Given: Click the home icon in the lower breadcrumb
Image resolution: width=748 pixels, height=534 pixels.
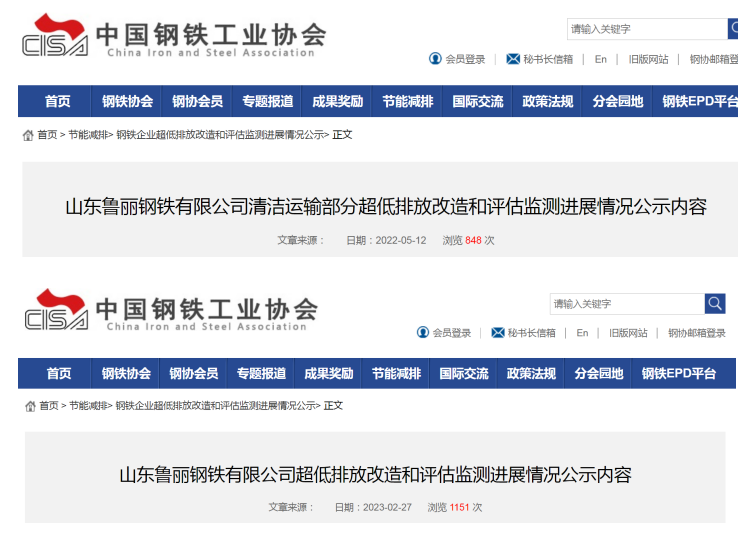Looking at the screenshot, I should point(30,406).
